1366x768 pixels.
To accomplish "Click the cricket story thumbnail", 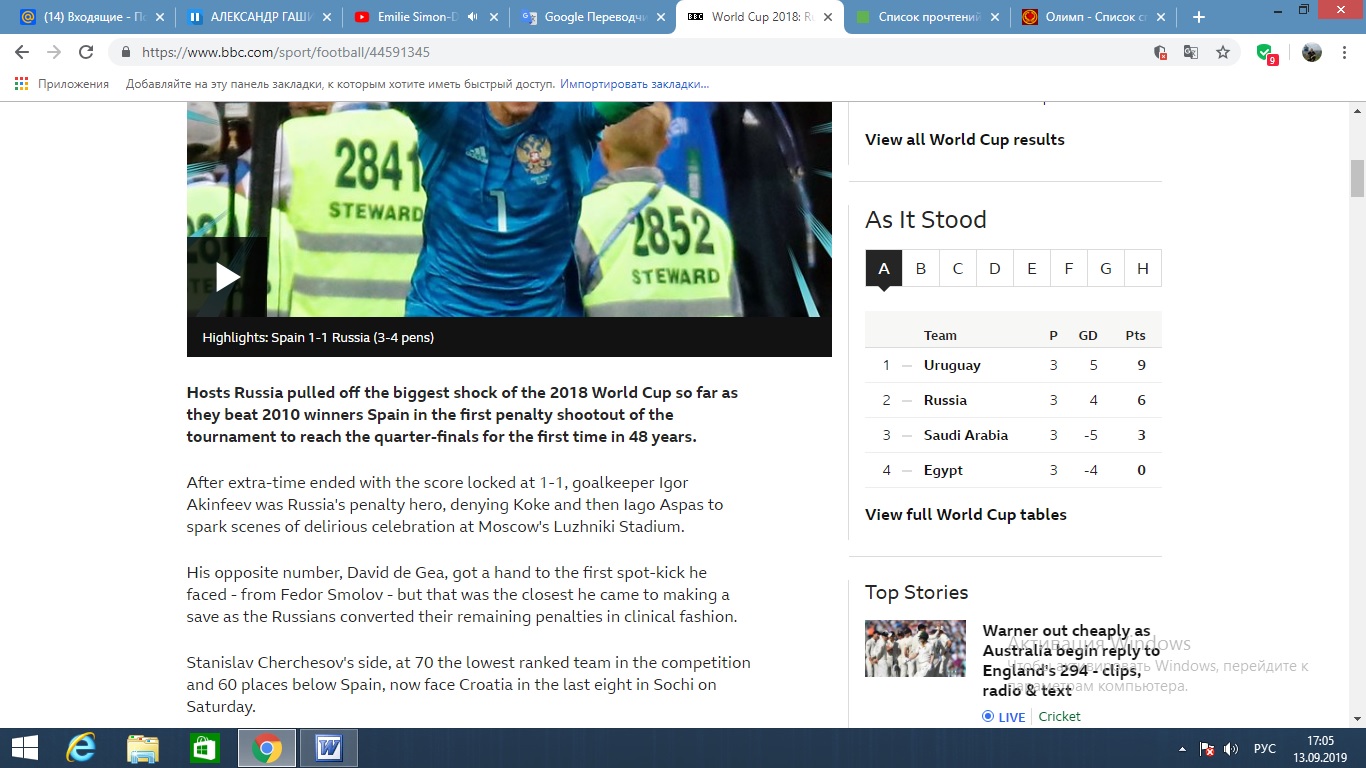I will click(915, 648).
